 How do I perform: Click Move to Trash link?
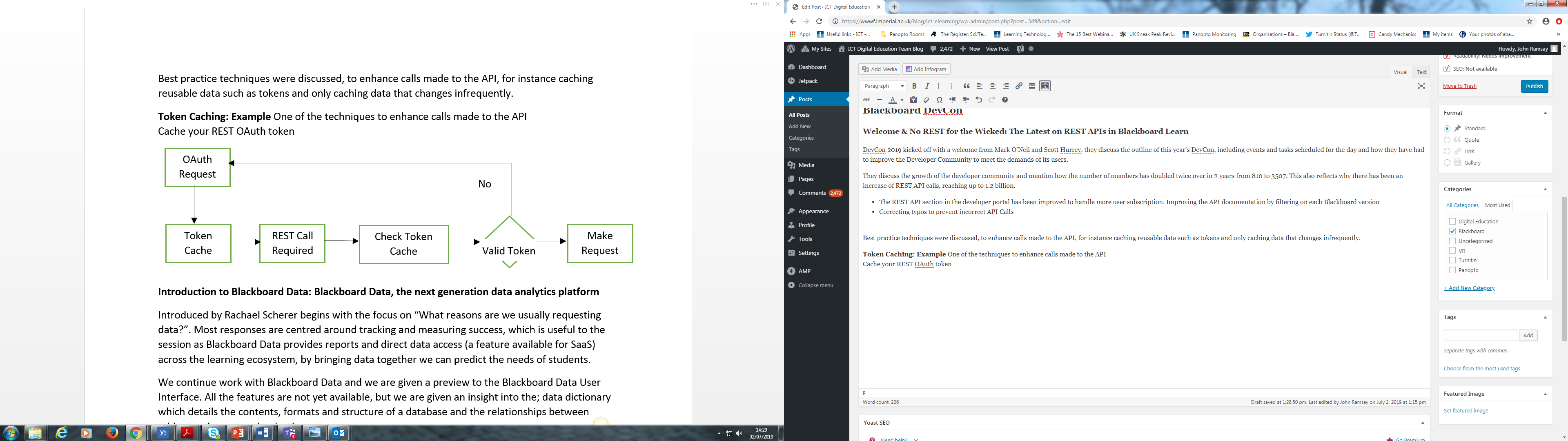1460,86
